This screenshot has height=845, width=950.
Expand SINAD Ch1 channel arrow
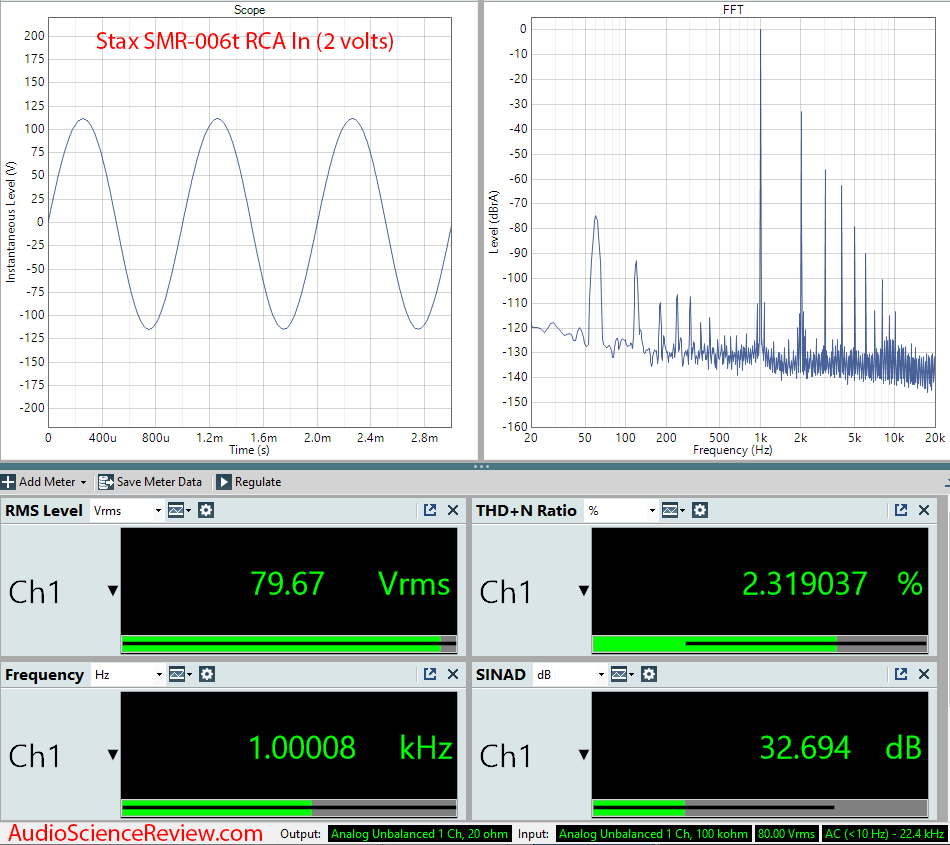click(x=583, y=754)
